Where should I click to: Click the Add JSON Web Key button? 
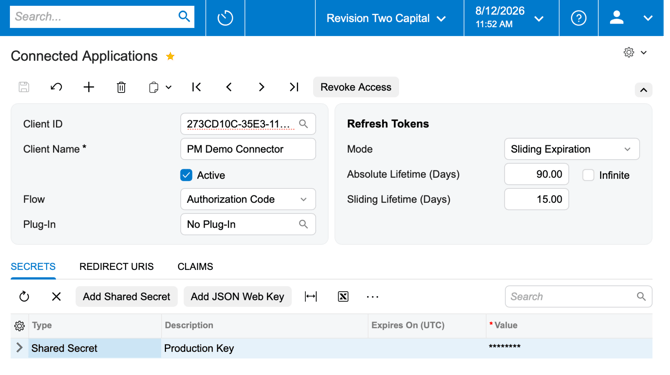[237, 296]
